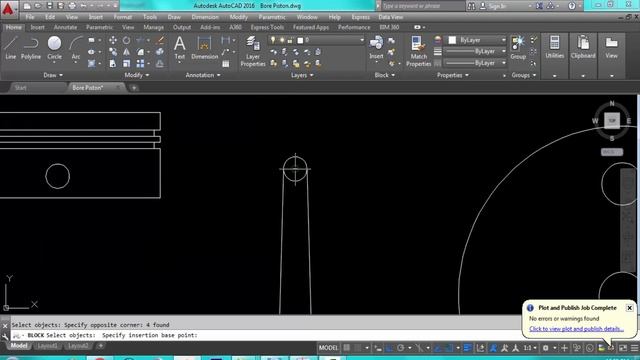Viewport: 640px width, 360px height.
Task: Click the Erase tool icon
Action: 160,40
